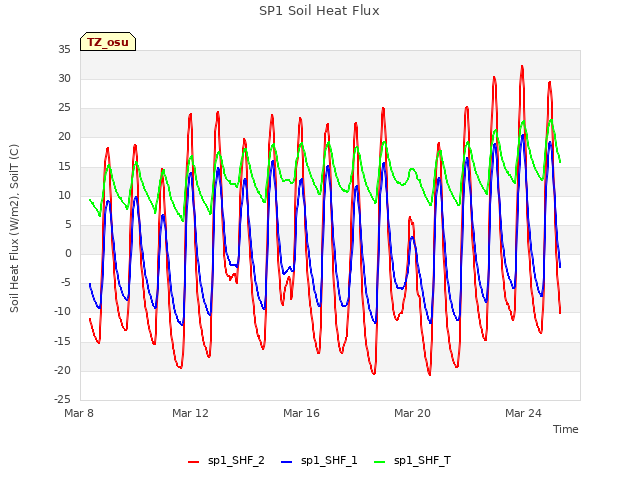Click the 0 y-axis tick label

click(x=68, y=253)
